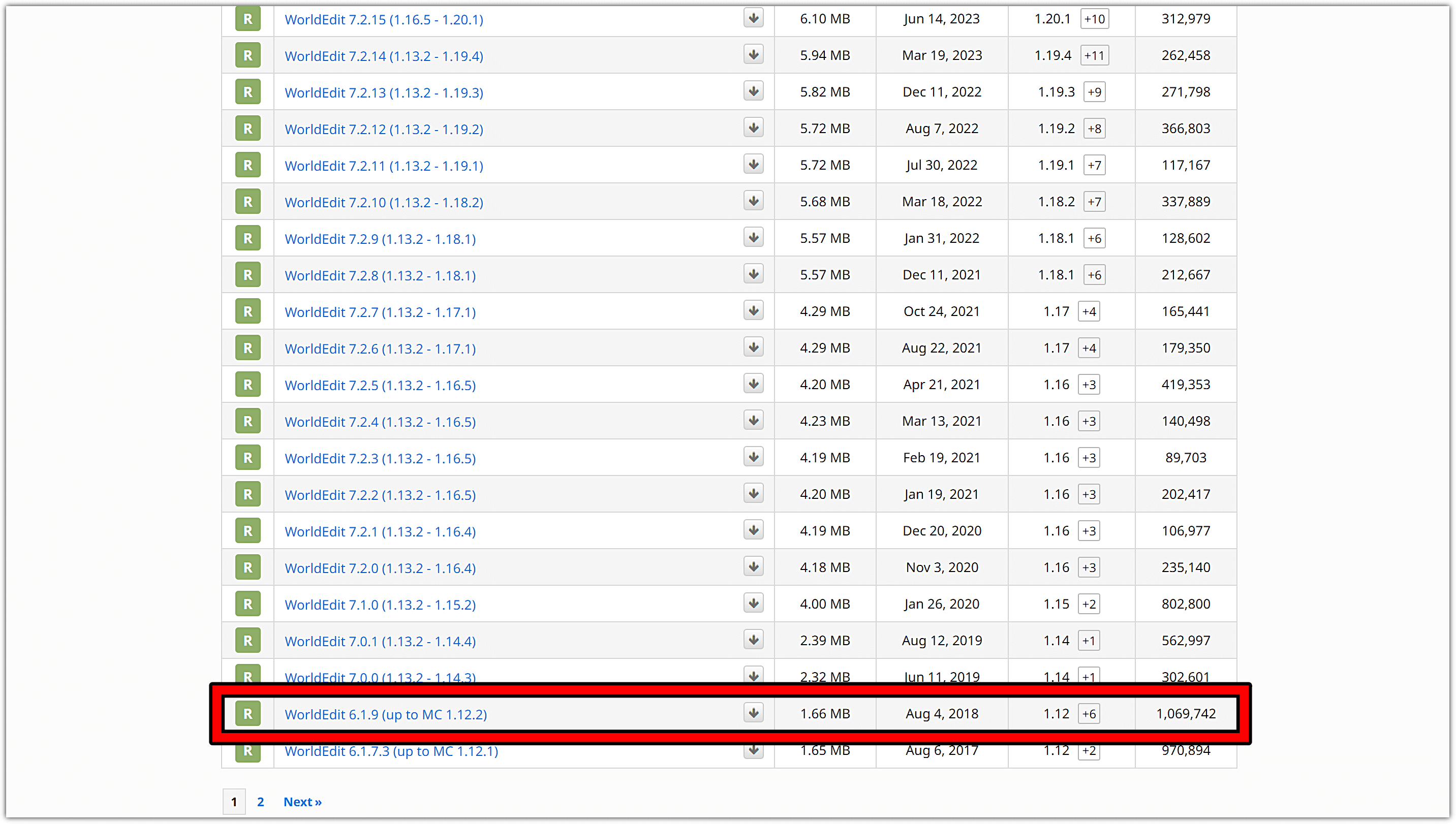This screenshot has width=1456, height=824.
Task: Click release R badge for WorldEdit 7.1.0
Action: point(248,604)
